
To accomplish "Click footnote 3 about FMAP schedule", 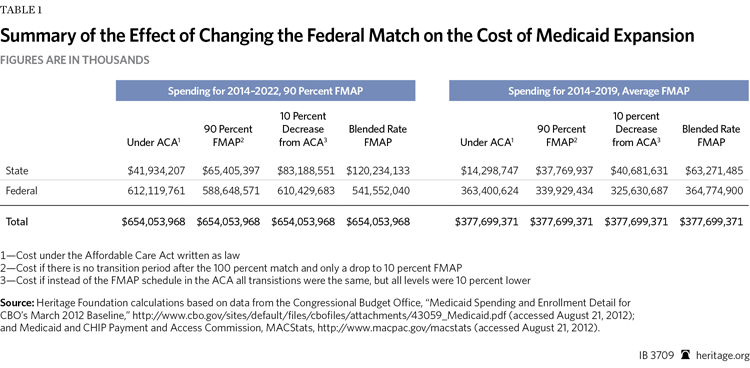I will click(265, 280).
